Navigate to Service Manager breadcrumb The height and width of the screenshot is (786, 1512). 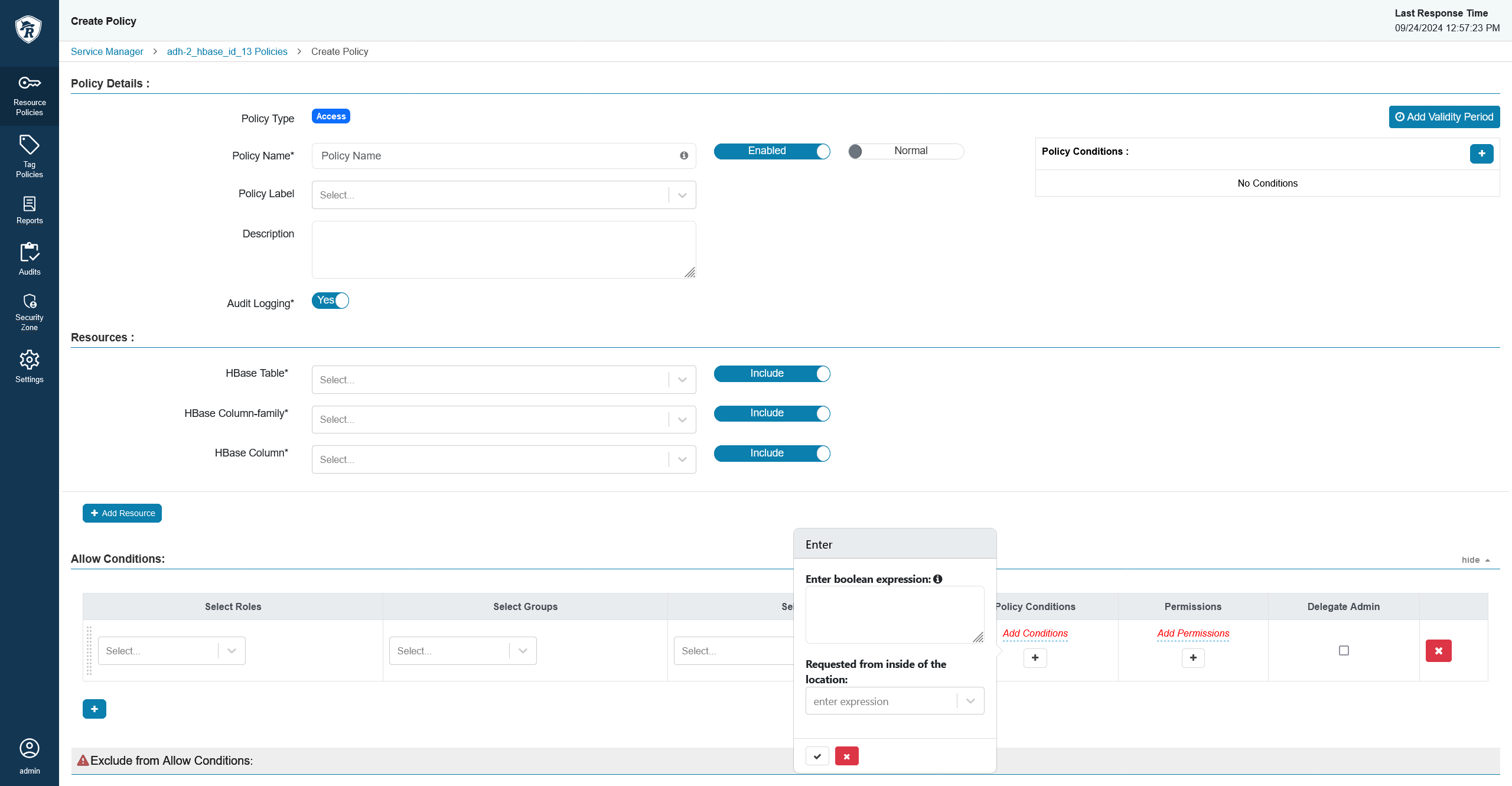(x=107, y=51)
